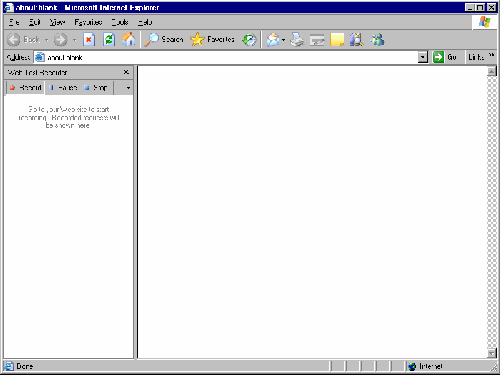The height and width of the screenshot is (375, 500).
Task: Expand the Back button history dropdown
Action: coord(46,40)
